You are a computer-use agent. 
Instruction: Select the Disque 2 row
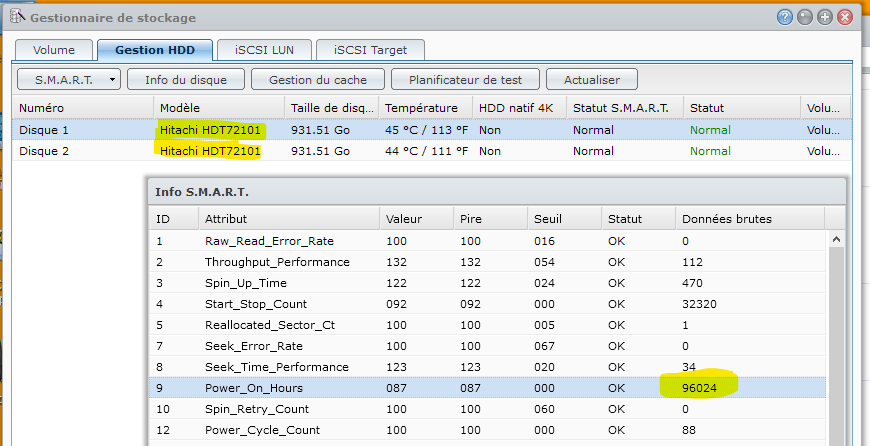pyautogui.click(x=432, y=151)
